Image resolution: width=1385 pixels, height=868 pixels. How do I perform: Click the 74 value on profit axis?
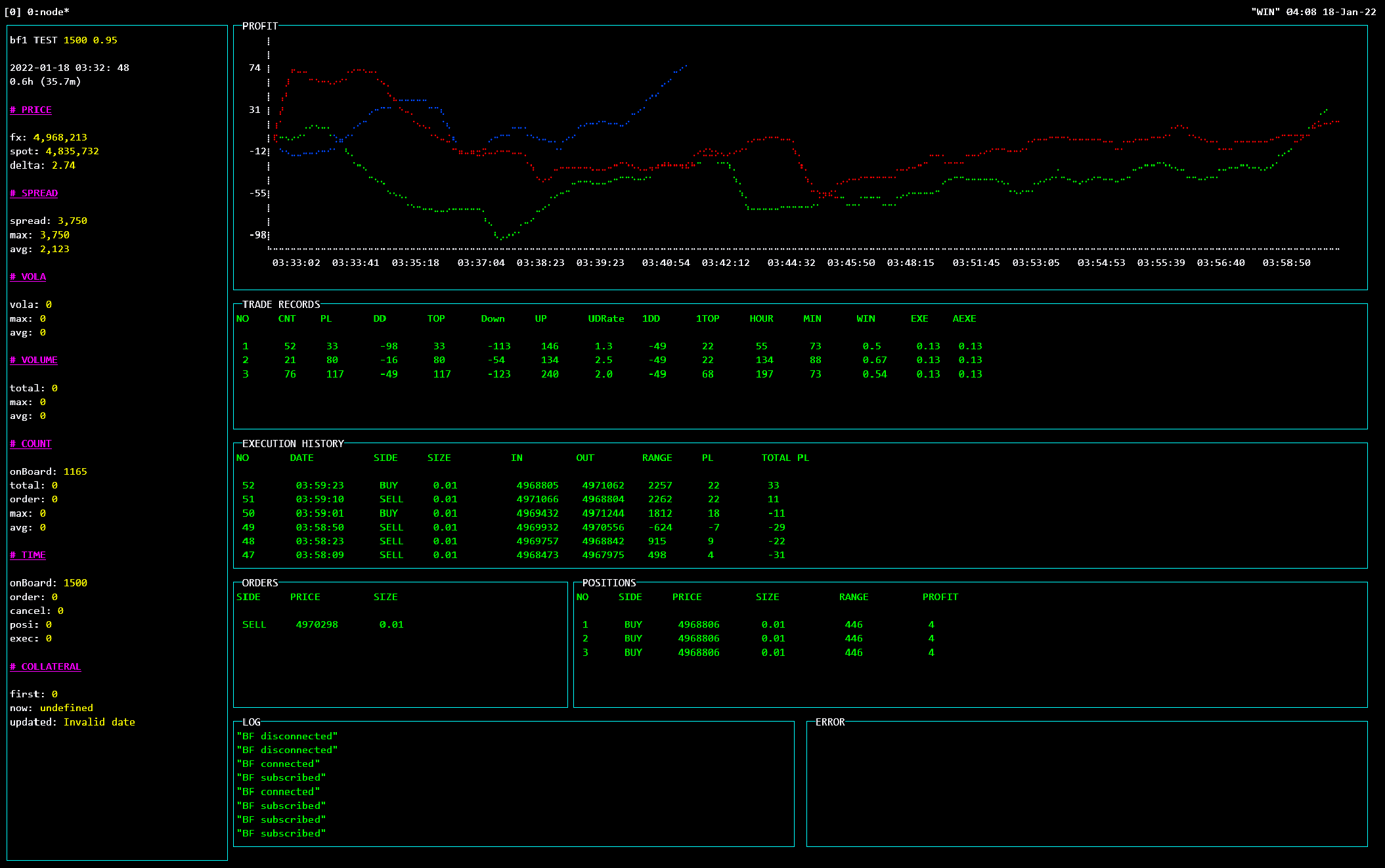[255, 68]
